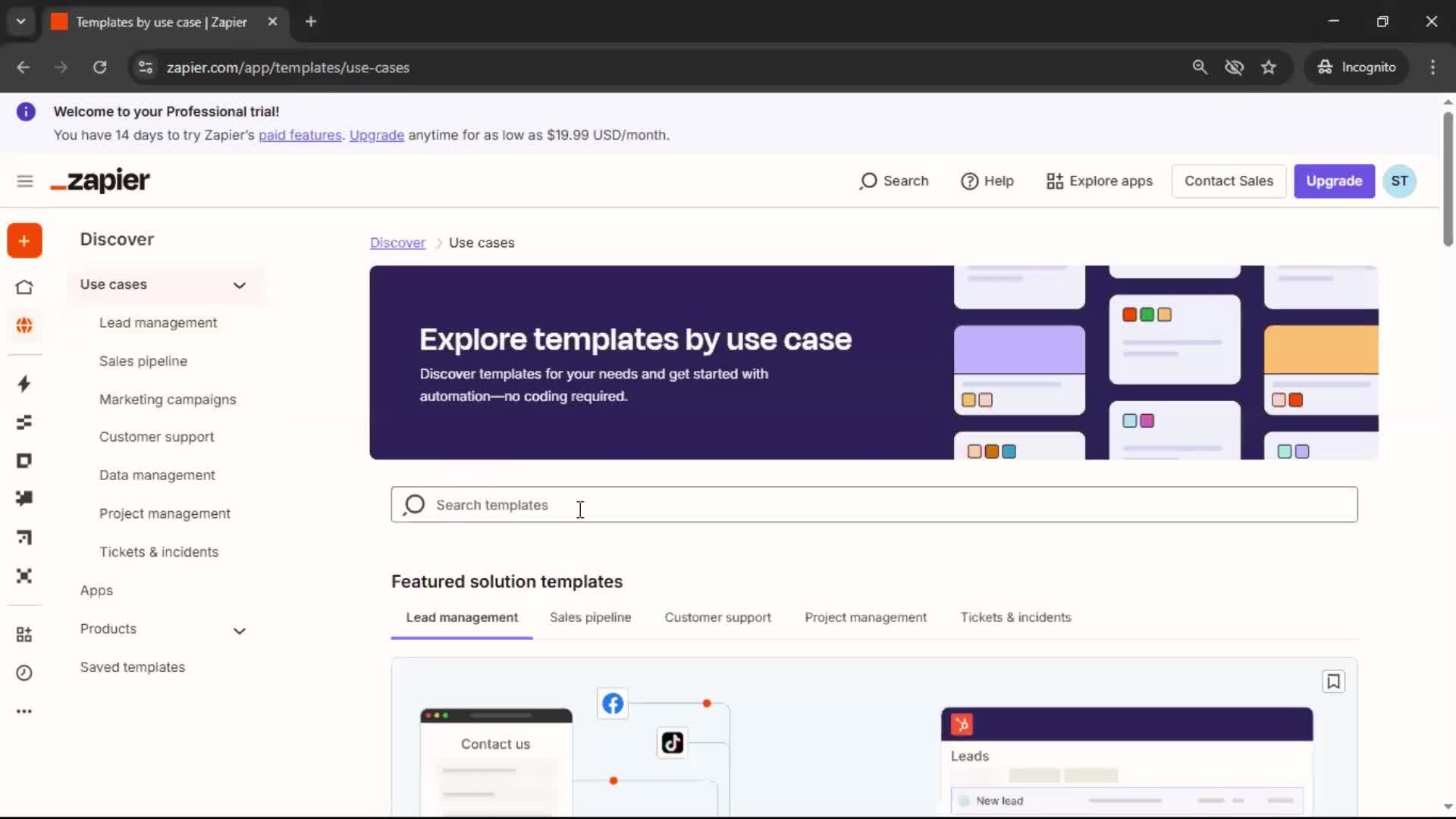
Task: Open Chrome three-dot menu
Action: pyautogui.click(x=1432, y=67)
